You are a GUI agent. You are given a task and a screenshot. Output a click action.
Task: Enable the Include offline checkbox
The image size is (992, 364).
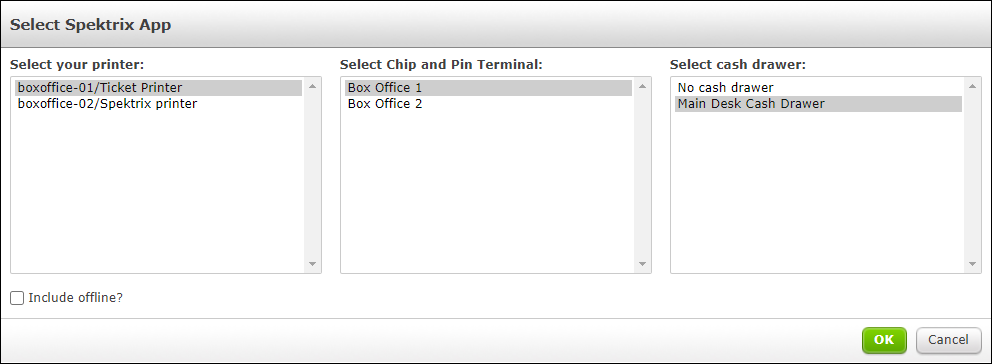[x=17, y=298]
